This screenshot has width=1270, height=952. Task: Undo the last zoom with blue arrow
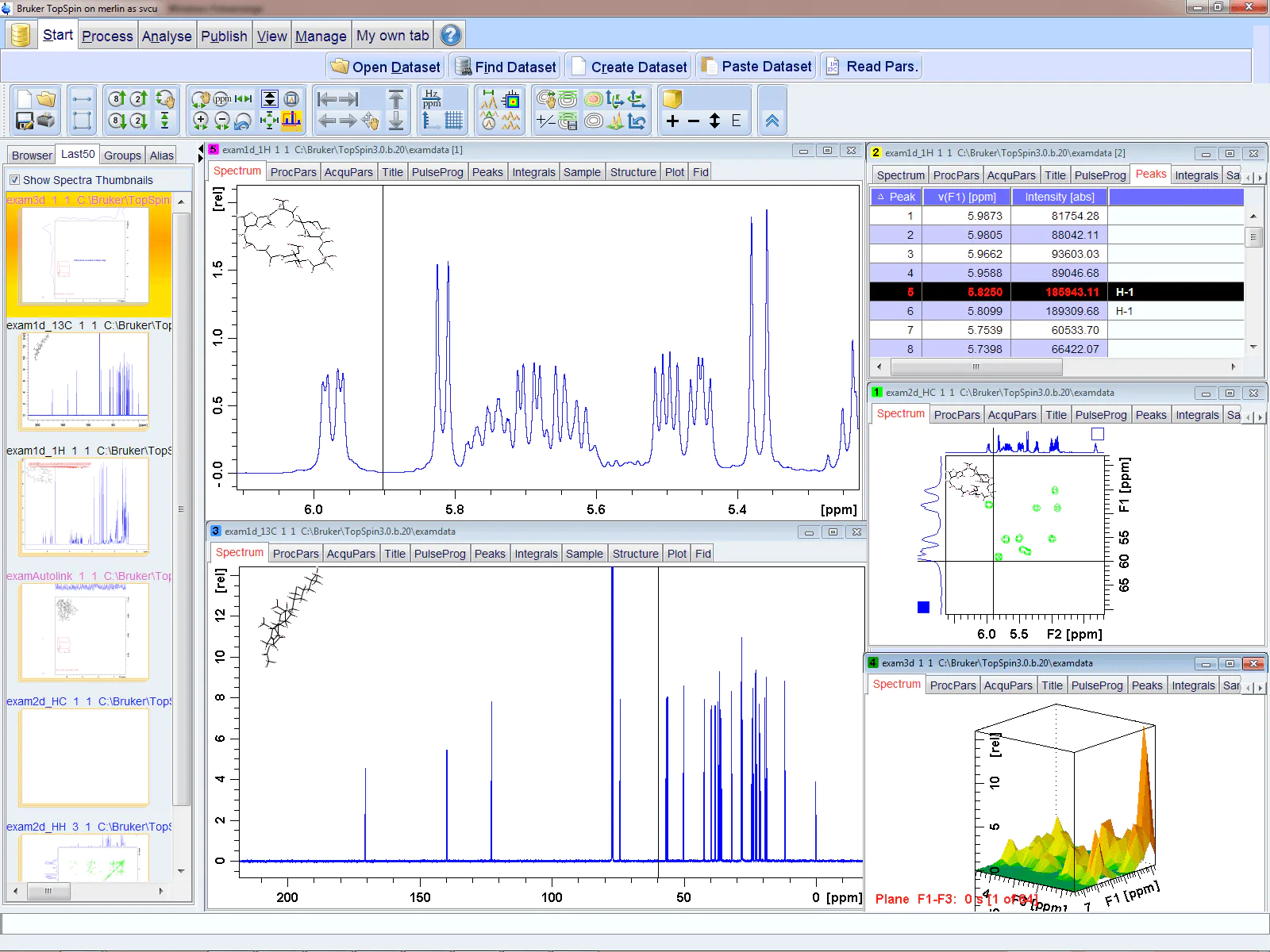pyautogui.click(x=244, y=121)
